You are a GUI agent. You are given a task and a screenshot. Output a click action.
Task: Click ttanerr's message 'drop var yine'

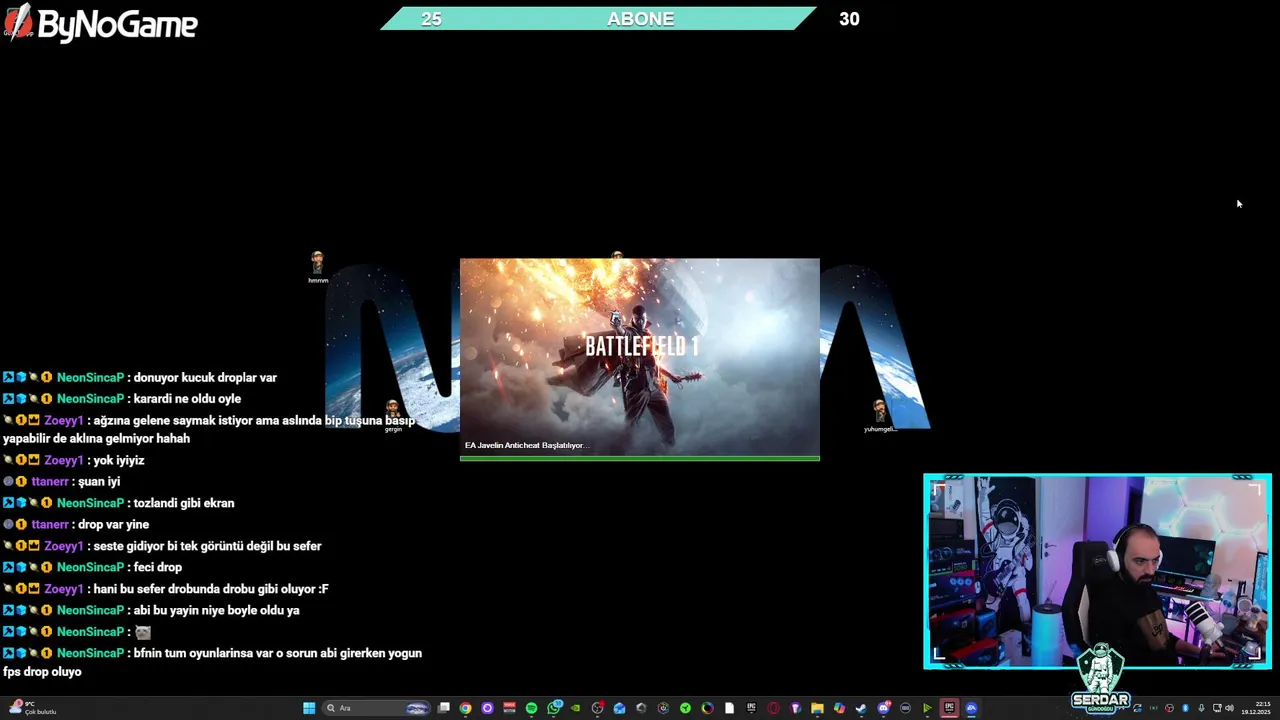point(113,525)
